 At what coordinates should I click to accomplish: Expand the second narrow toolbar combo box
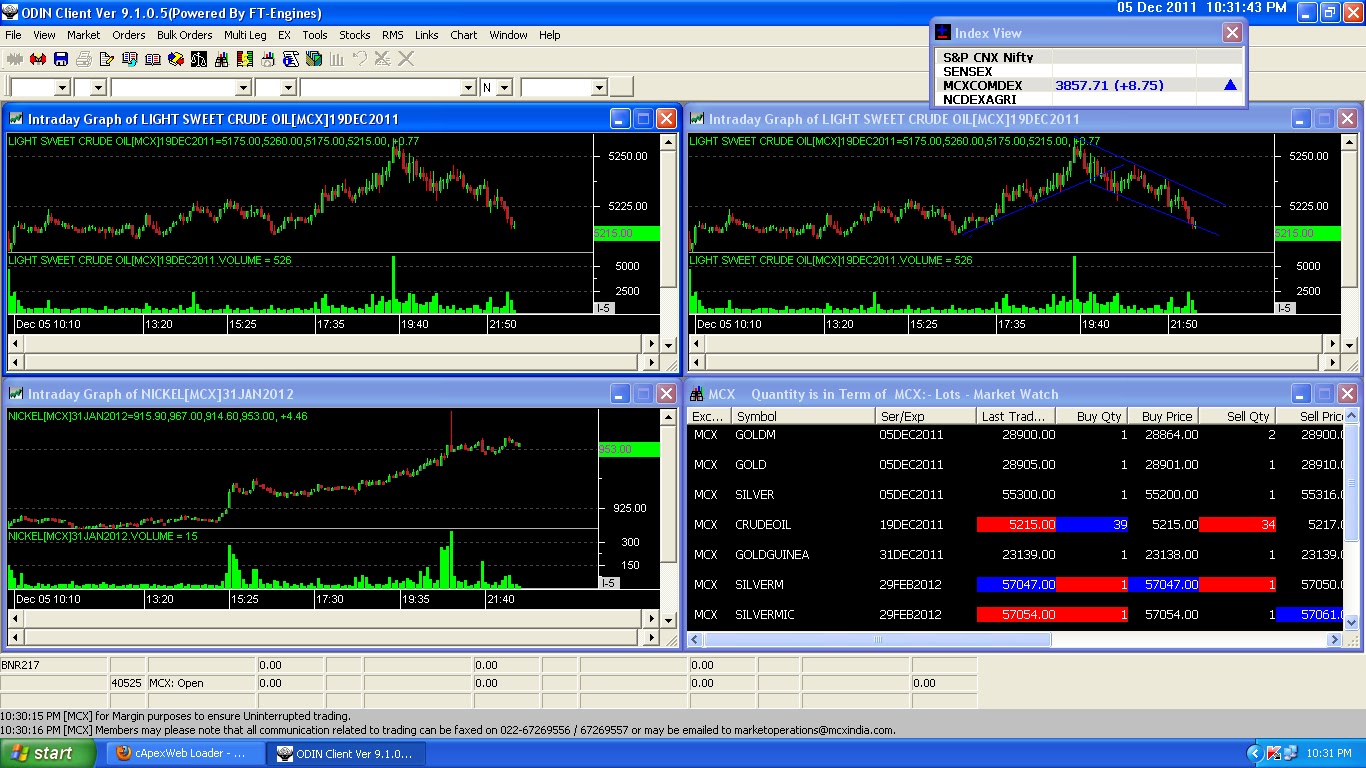point(98,87)
